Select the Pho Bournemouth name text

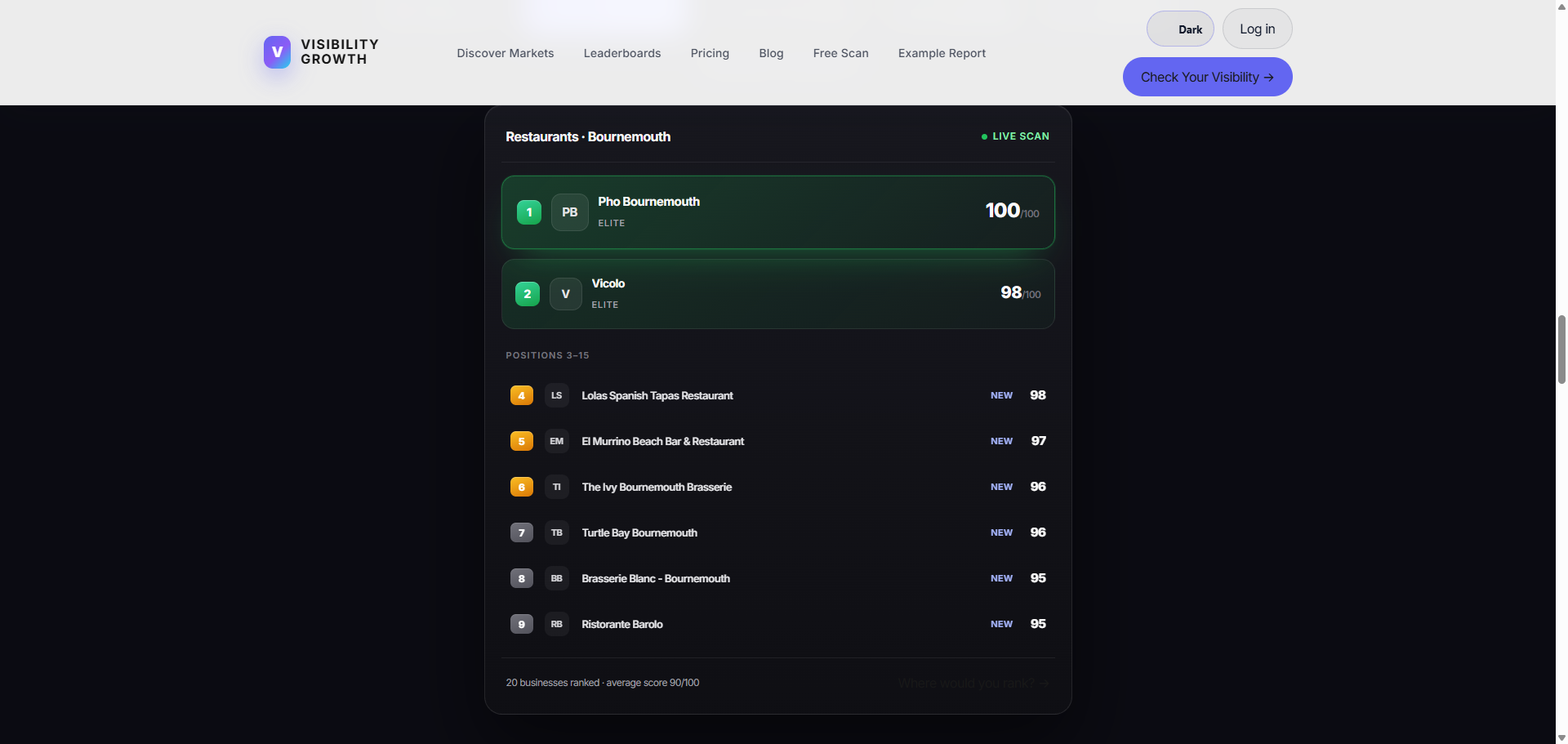click(x=648, y=202)
